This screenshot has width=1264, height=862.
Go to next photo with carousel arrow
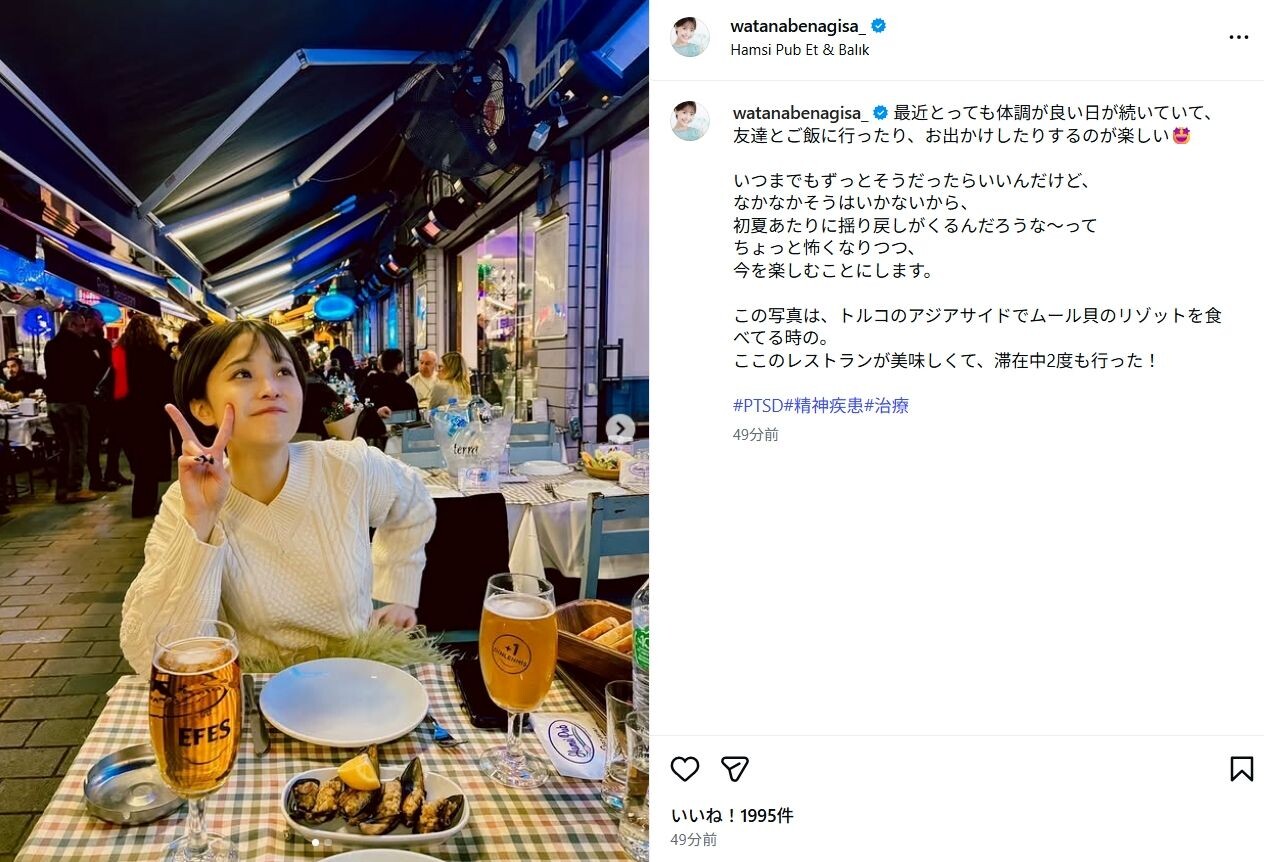click(620, 429)
